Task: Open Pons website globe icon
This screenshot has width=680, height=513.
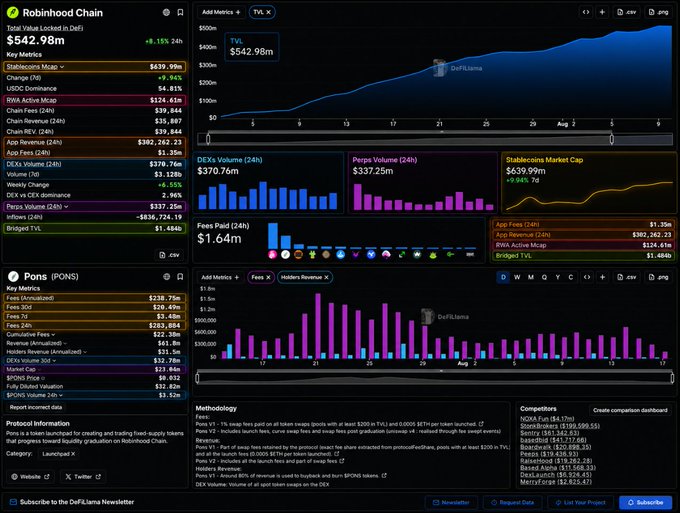Action: point(166,277)
